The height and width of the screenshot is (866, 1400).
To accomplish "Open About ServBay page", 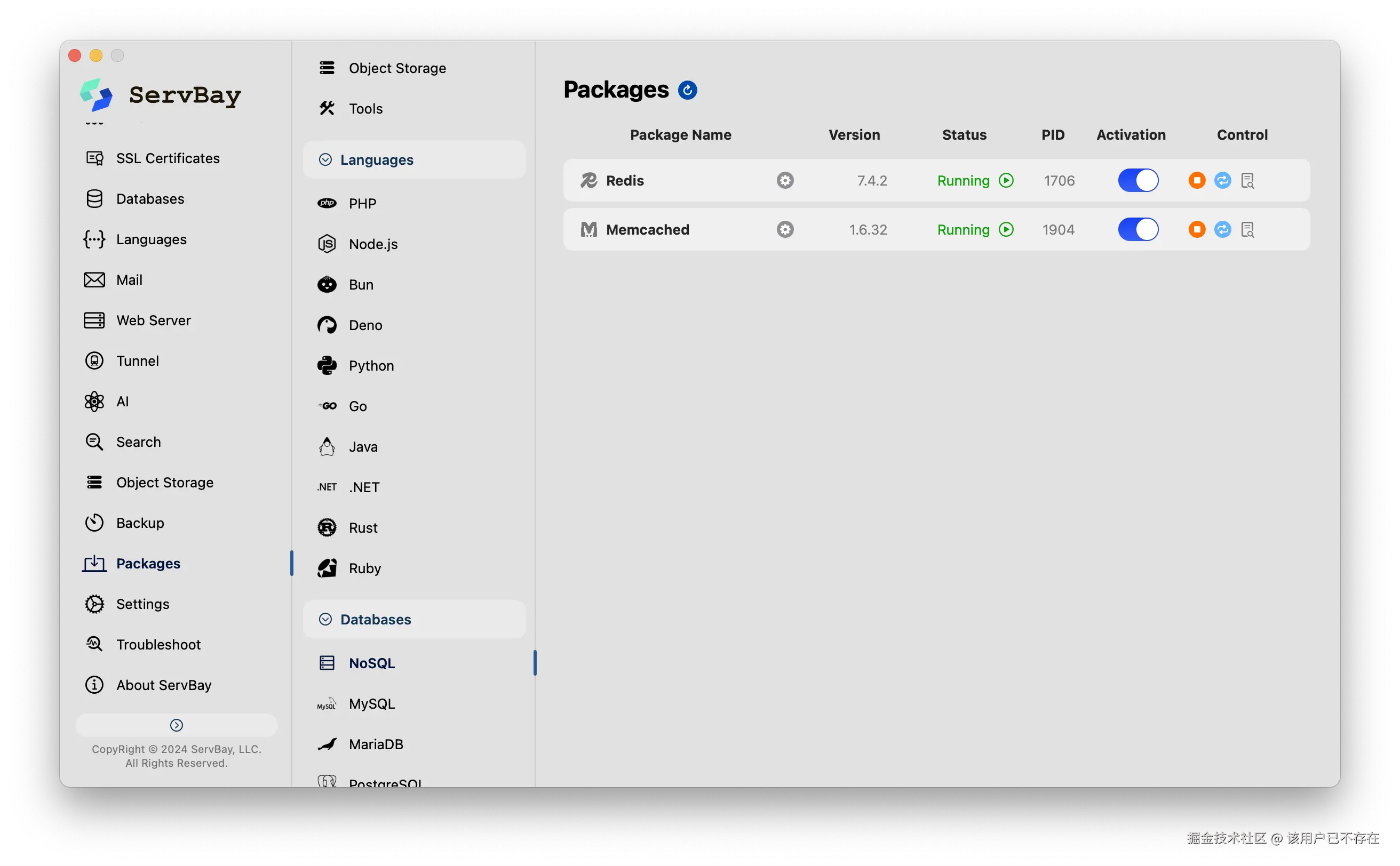I will 163,685.
